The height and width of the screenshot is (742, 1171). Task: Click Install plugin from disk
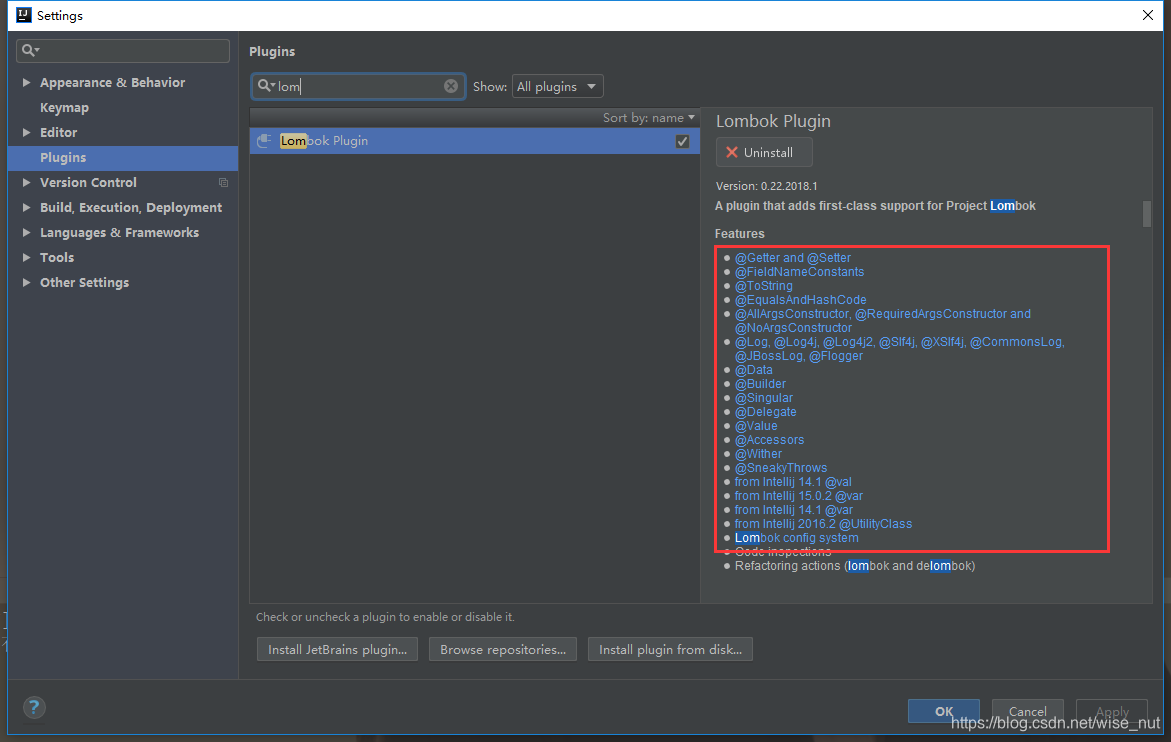tap(670, 649)
